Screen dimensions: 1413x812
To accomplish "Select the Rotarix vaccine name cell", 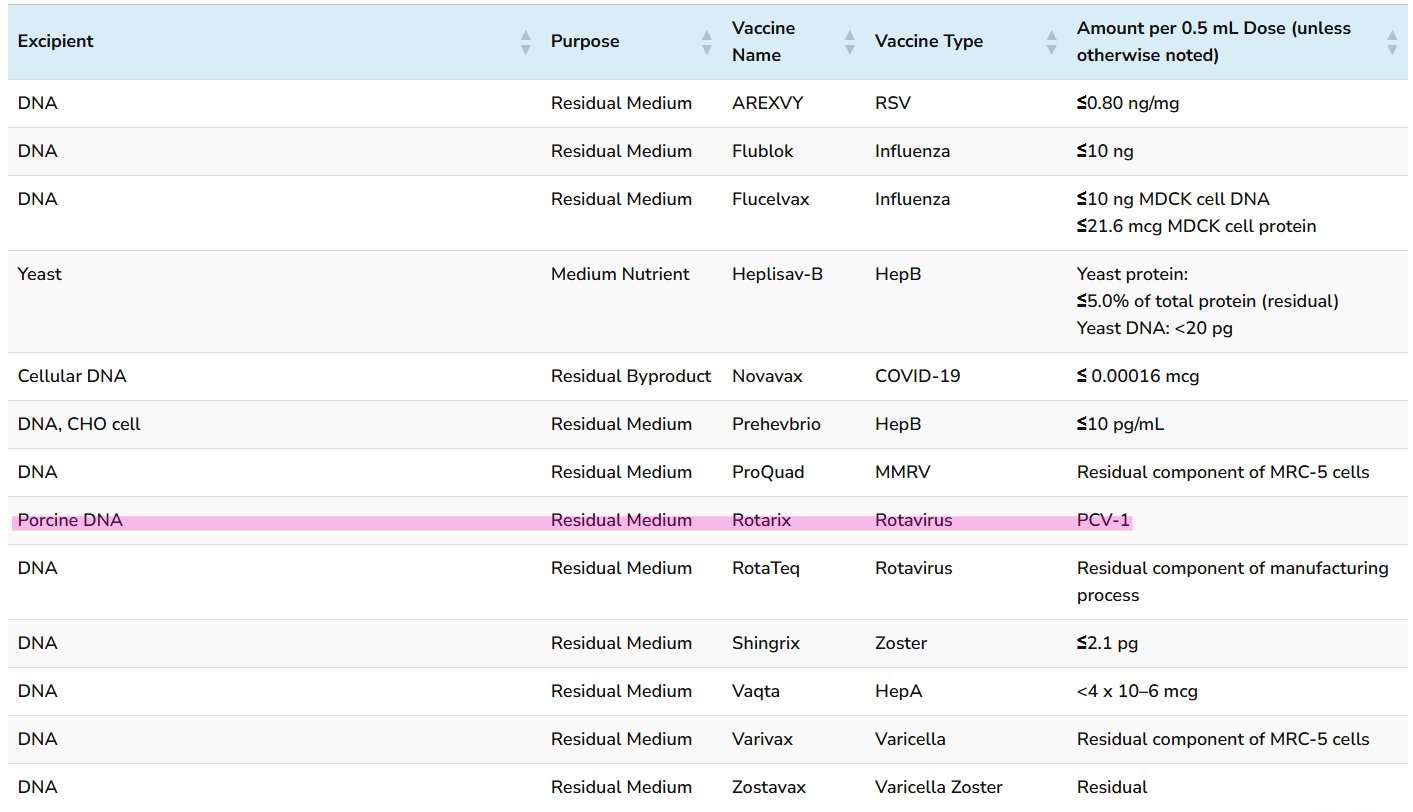I will pyautogui.click(x=762, y=520).
